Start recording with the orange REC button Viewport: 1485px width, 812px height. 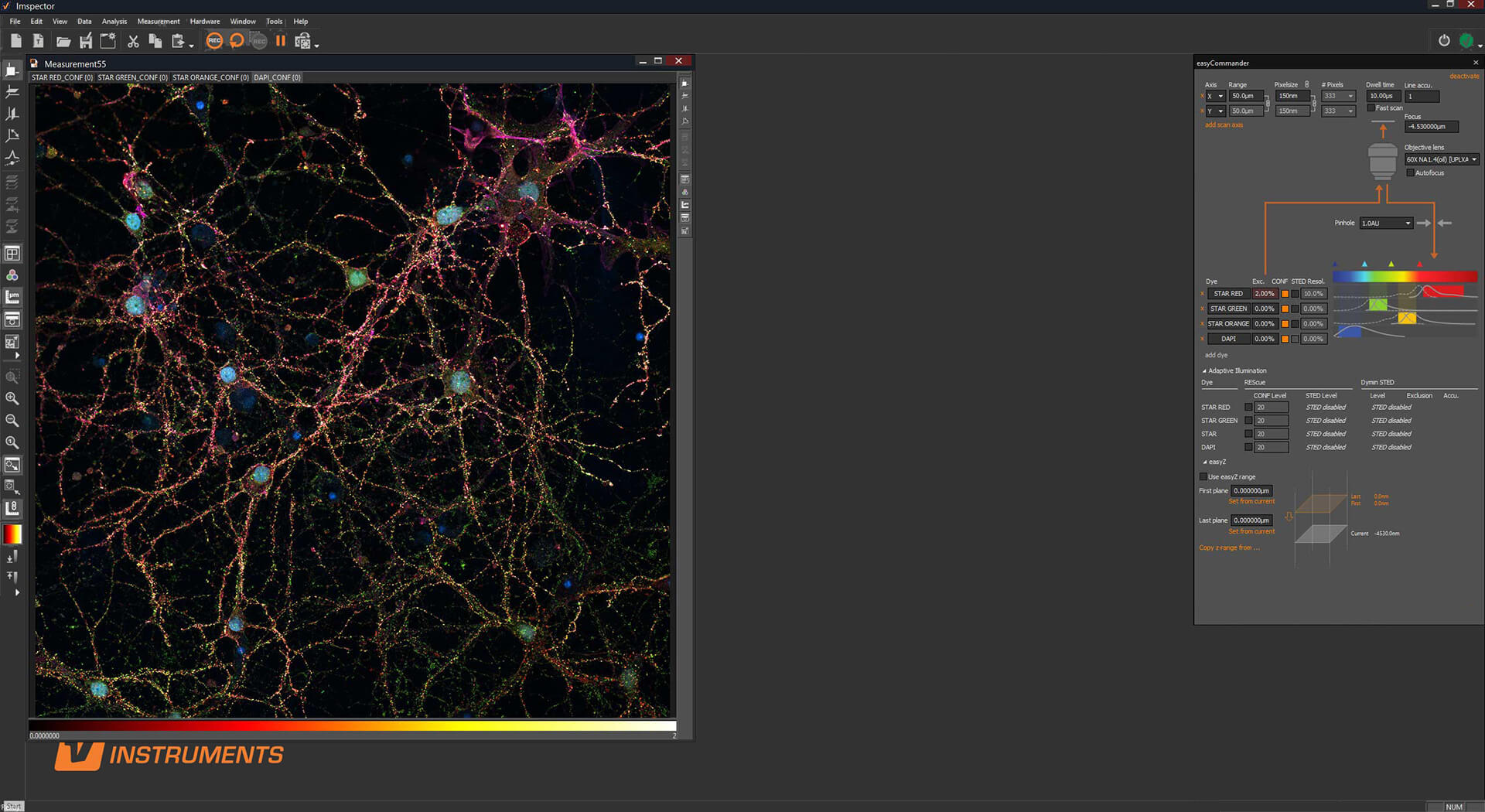214,41
